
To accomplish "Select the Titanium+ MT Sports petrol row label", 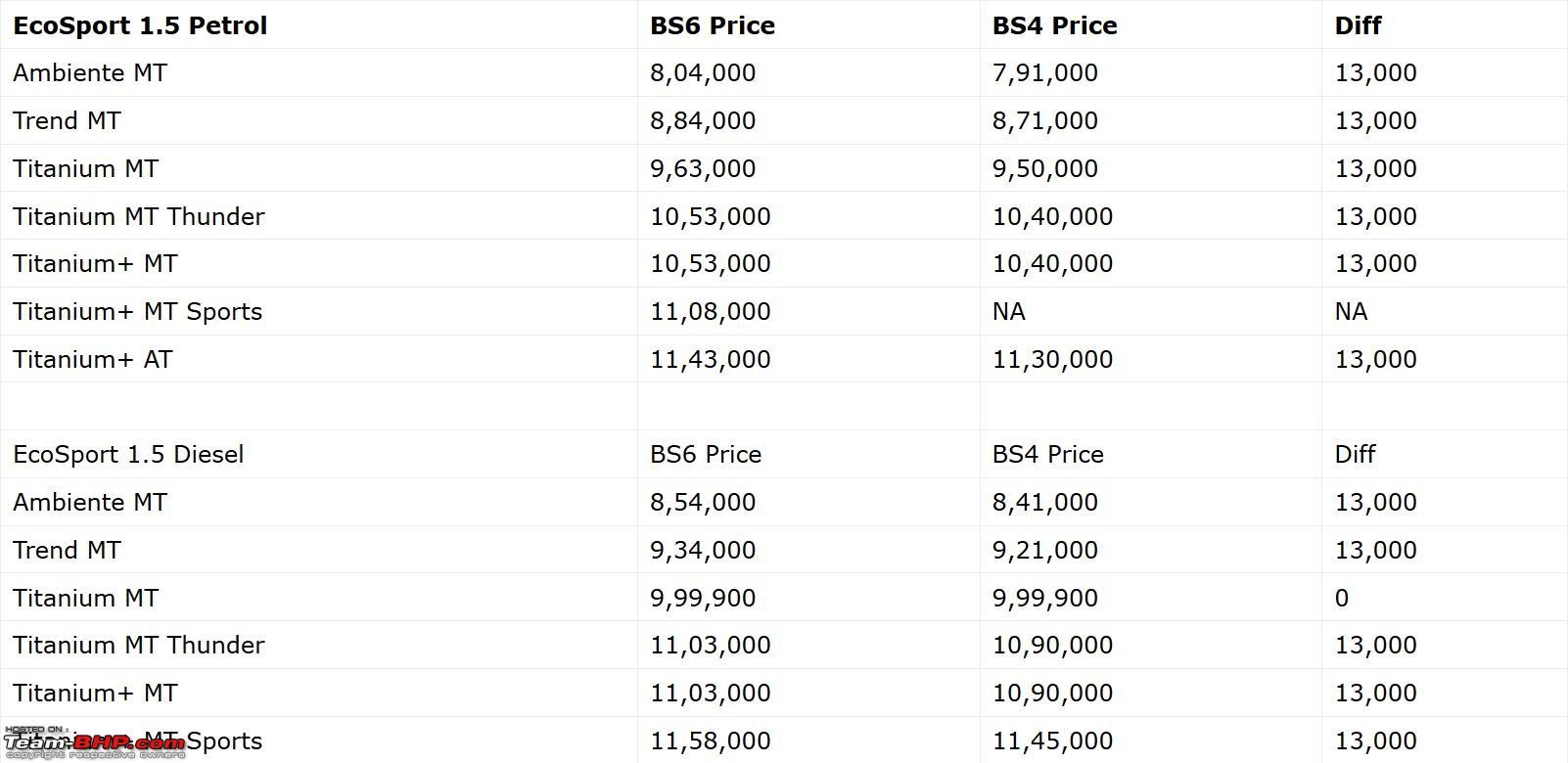I will 137,312.
